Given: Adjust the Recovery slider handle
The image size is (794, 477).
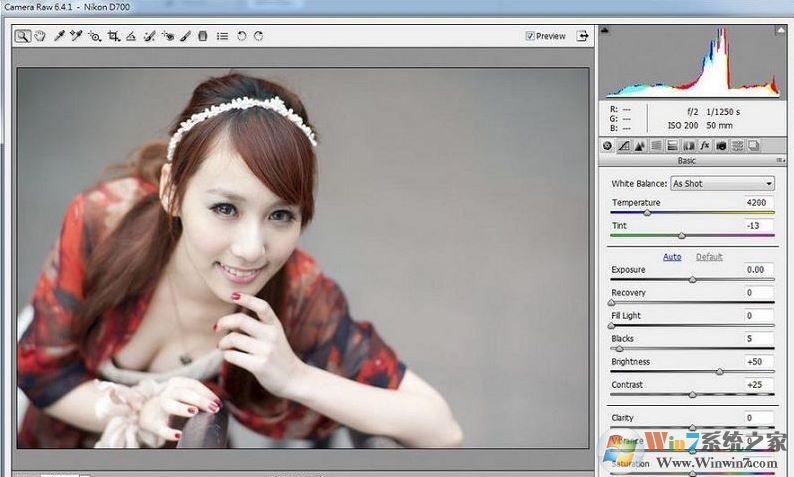Looking at the screenshot, I should click(612, 302).
